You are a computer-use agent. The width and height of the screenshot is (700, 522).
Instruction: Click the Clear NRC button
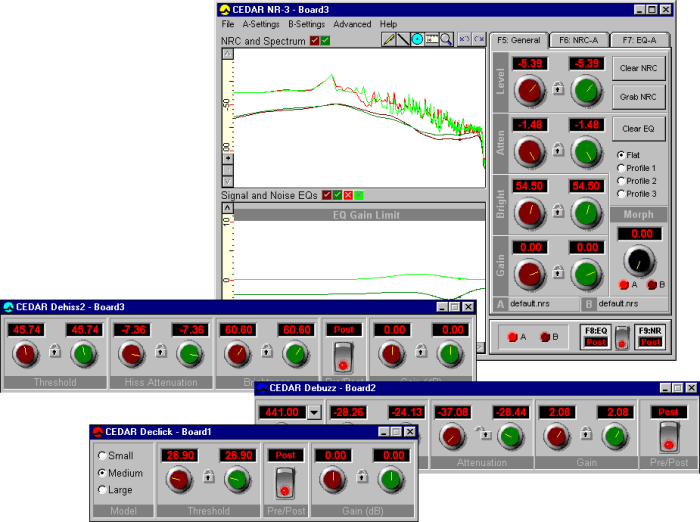coord(638,68)
